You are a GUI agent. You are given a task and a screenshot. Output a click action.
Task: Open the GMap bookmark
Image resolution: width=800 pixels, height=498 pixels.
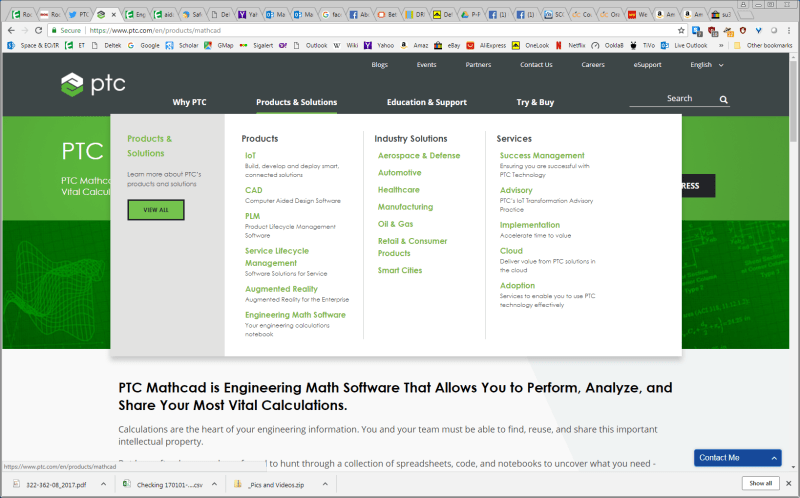[219, 45]
